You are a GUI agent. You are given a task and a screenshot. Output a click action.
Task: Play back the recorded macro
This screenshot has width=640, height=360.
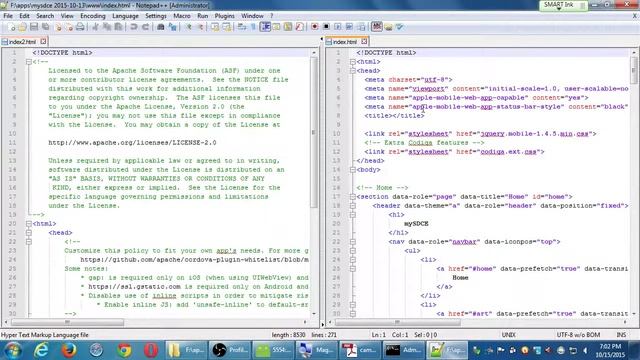(x=338, y=27)
